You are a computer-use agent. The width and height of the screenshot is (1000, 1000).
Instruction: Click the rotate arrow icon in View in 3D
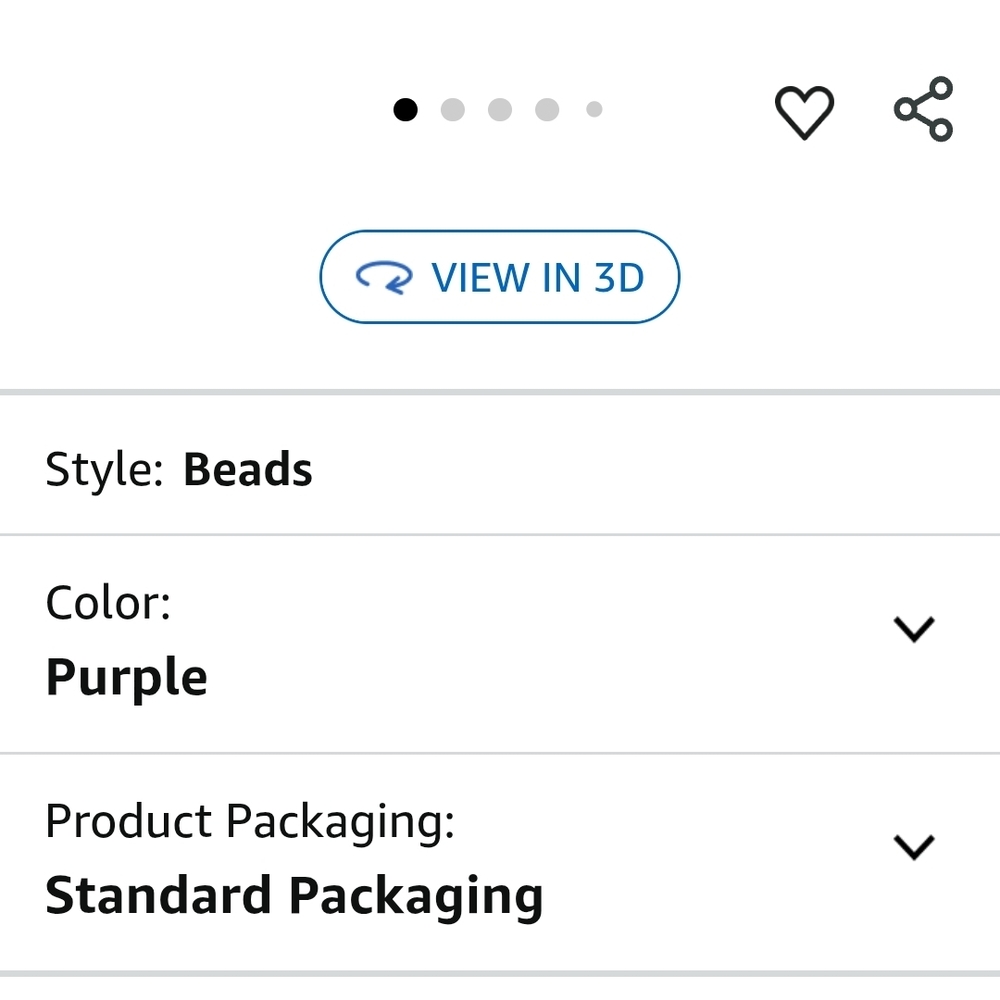click(x=384, y=277)
